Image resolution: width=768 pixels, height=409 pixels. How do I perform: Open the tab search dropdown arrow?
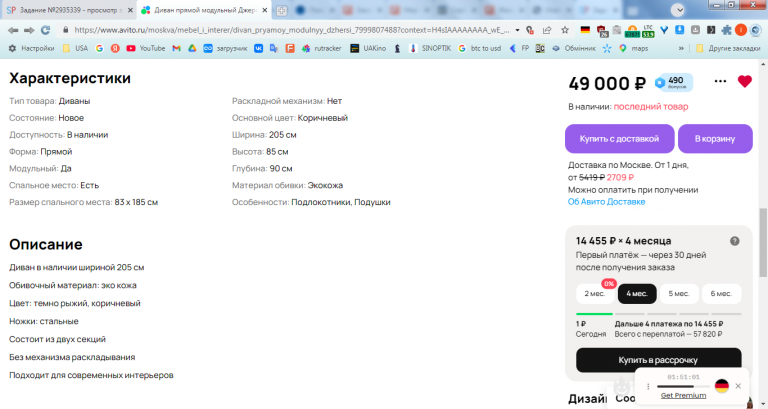(x=677, y=10)
